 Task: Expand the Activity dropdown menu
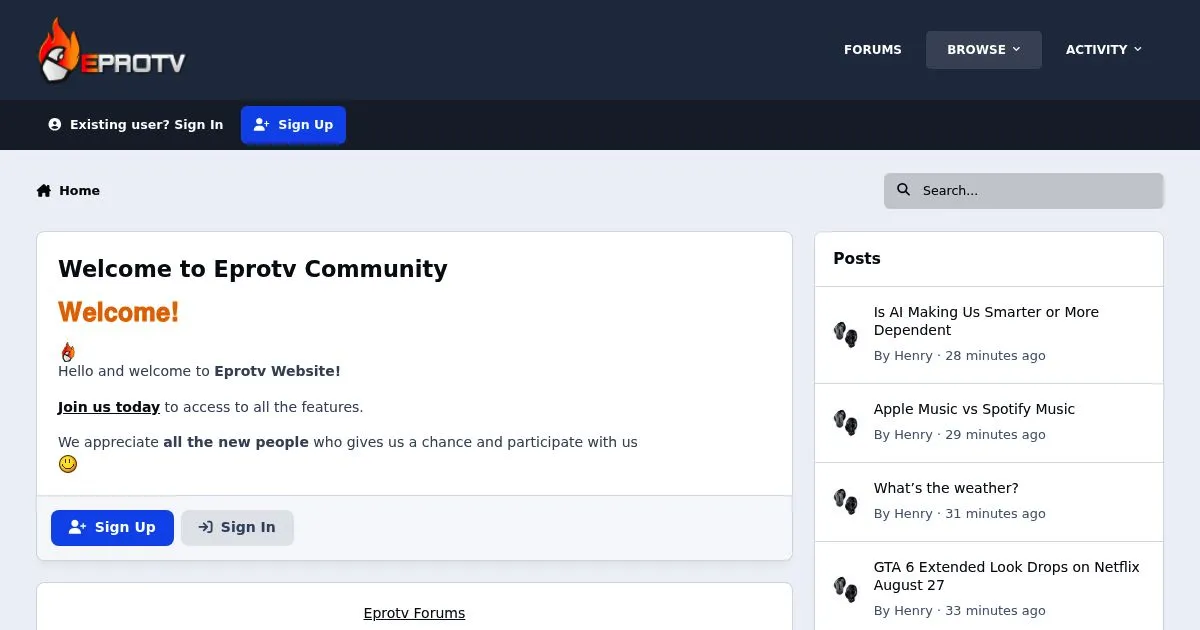(x=1103, y=50)
